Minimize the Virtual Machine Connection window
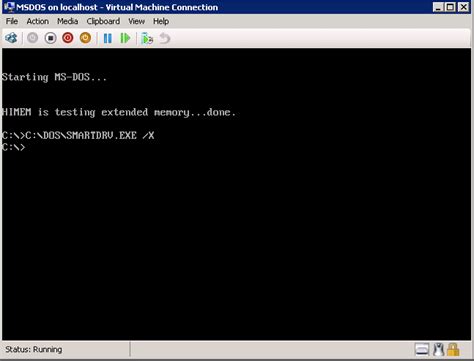This screenshot has width=474, height=361. click(438, 7)
